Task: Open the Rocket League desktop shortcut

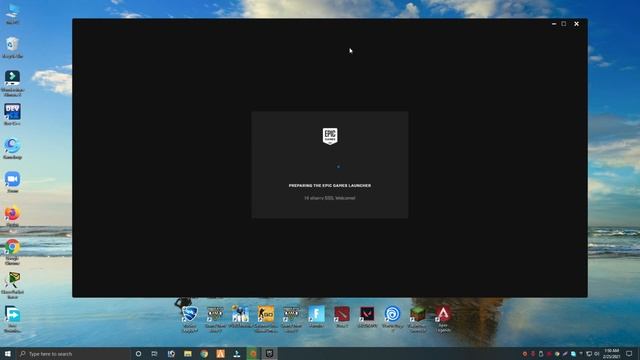Action: click(x=190, y=319)
